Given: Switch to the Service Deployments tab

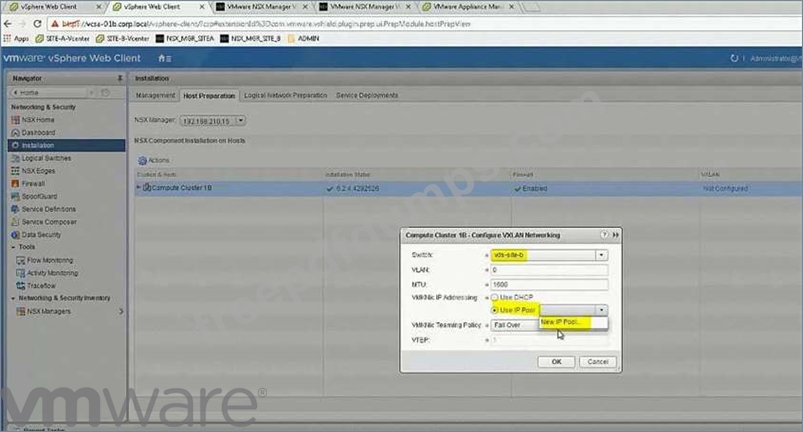Looking at the screenshot, I should pos(367,96).
